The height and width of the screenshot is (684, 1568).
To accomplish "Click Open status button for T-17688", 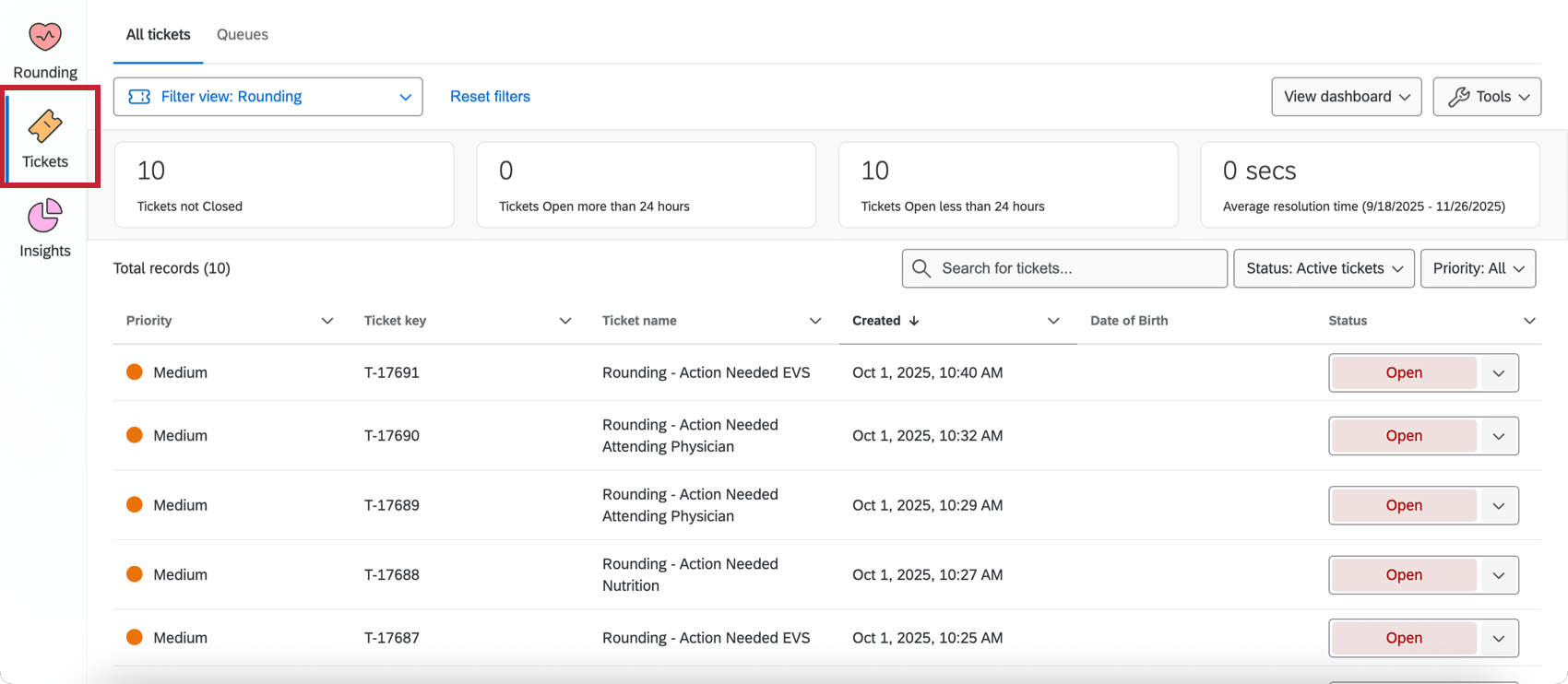I will pyautogui.click(x=1403, y=575).
